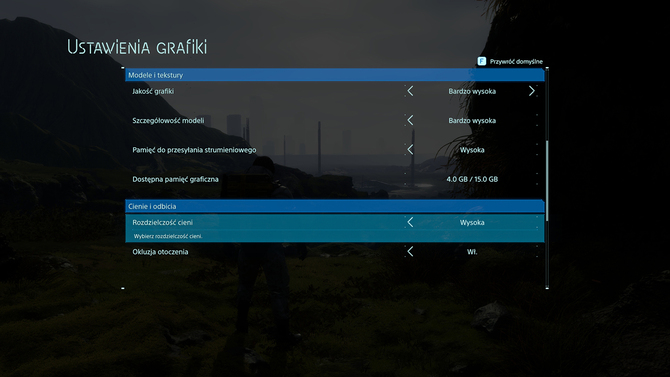Click the Modele i tekstury section header
The width and height of the screenshot is (670, 377).
click(x=335, y=75)
